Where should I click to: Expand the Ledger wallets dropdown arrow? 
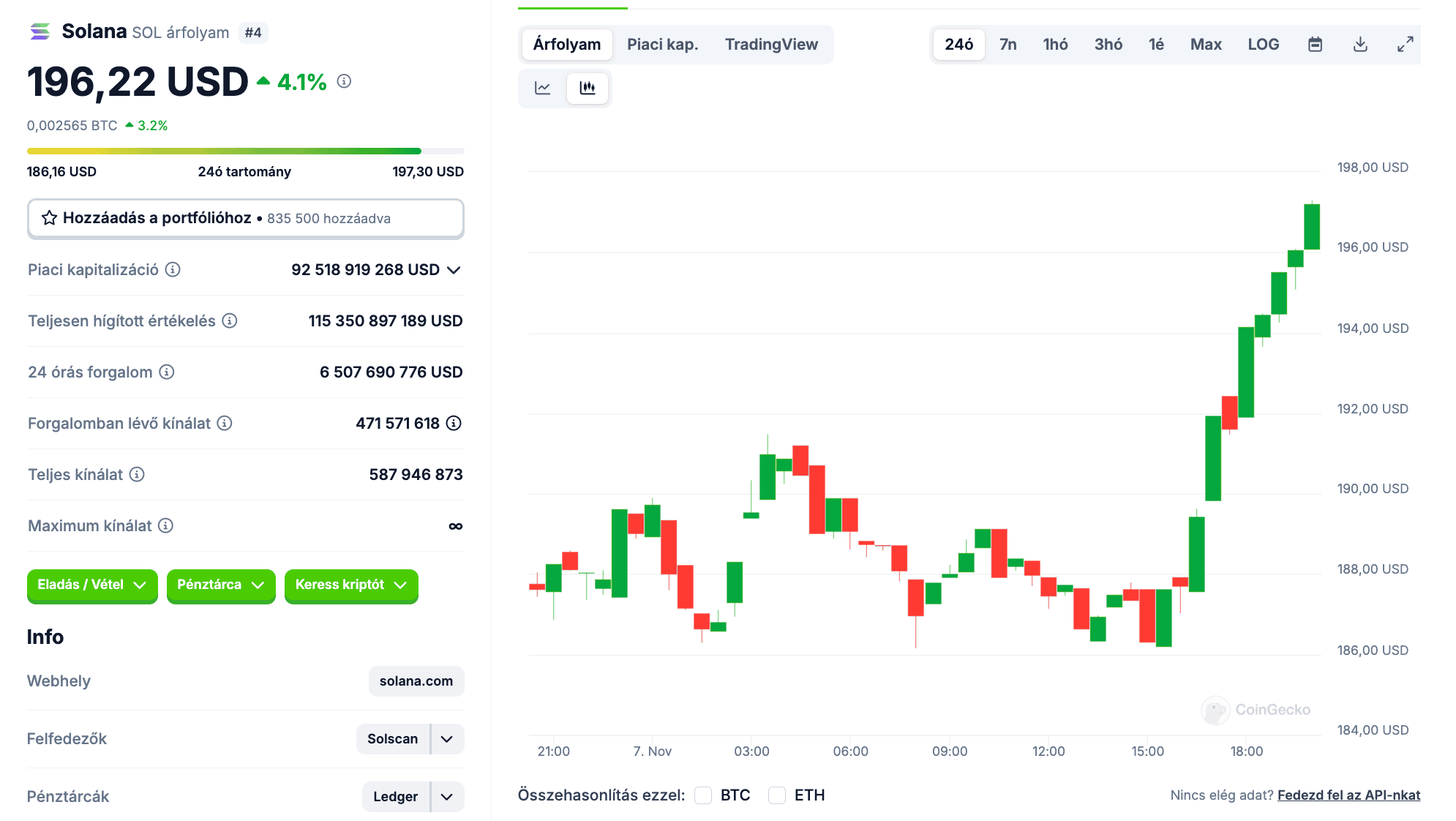pyautogui.click(x=447, y=797)
